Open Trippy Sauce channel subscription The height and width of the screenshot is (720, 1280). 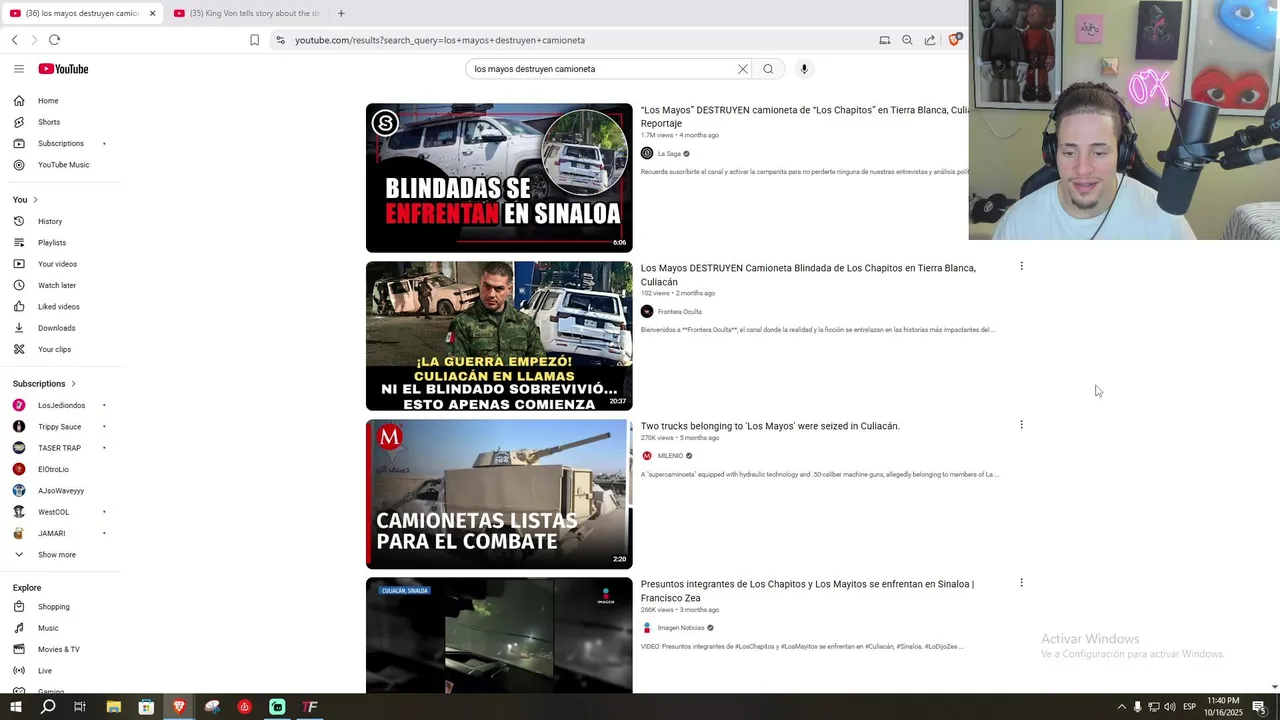(61, 427)
